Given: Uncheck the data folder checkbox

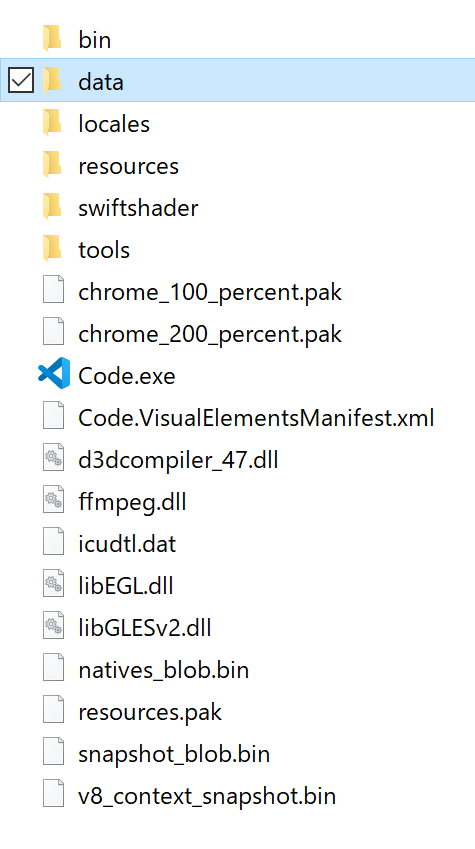Looking at the screenshot, I should (x=21, y=80).
